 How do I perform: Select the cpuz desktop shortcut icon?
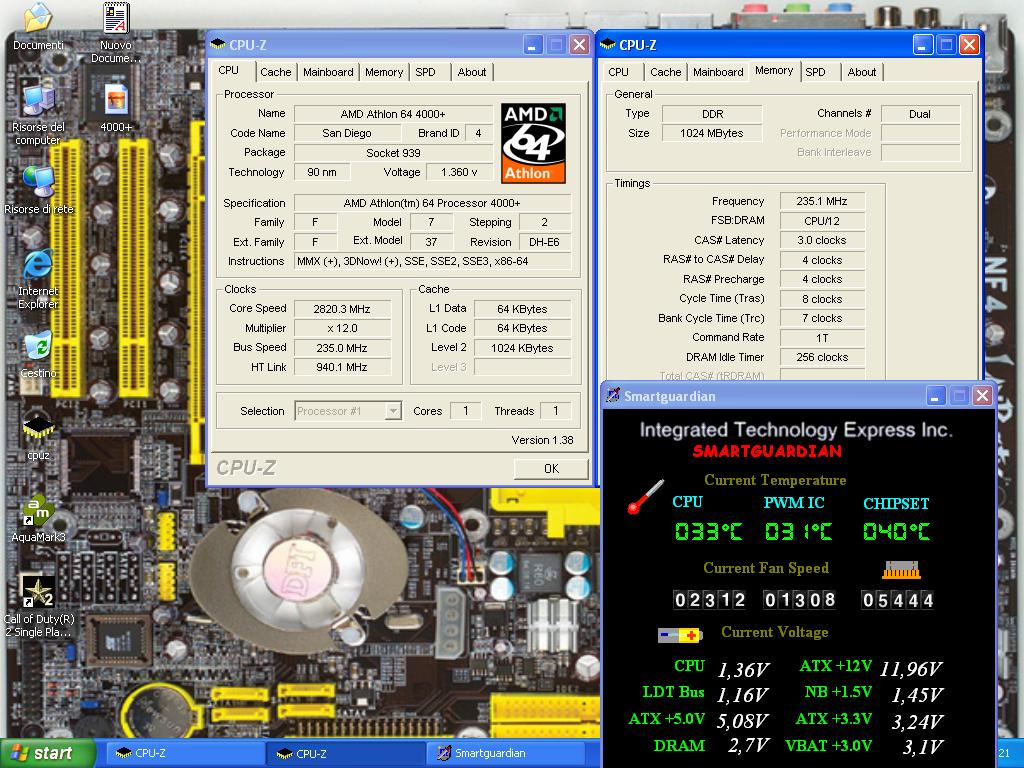pyautogui.click(x=38, y=429)
